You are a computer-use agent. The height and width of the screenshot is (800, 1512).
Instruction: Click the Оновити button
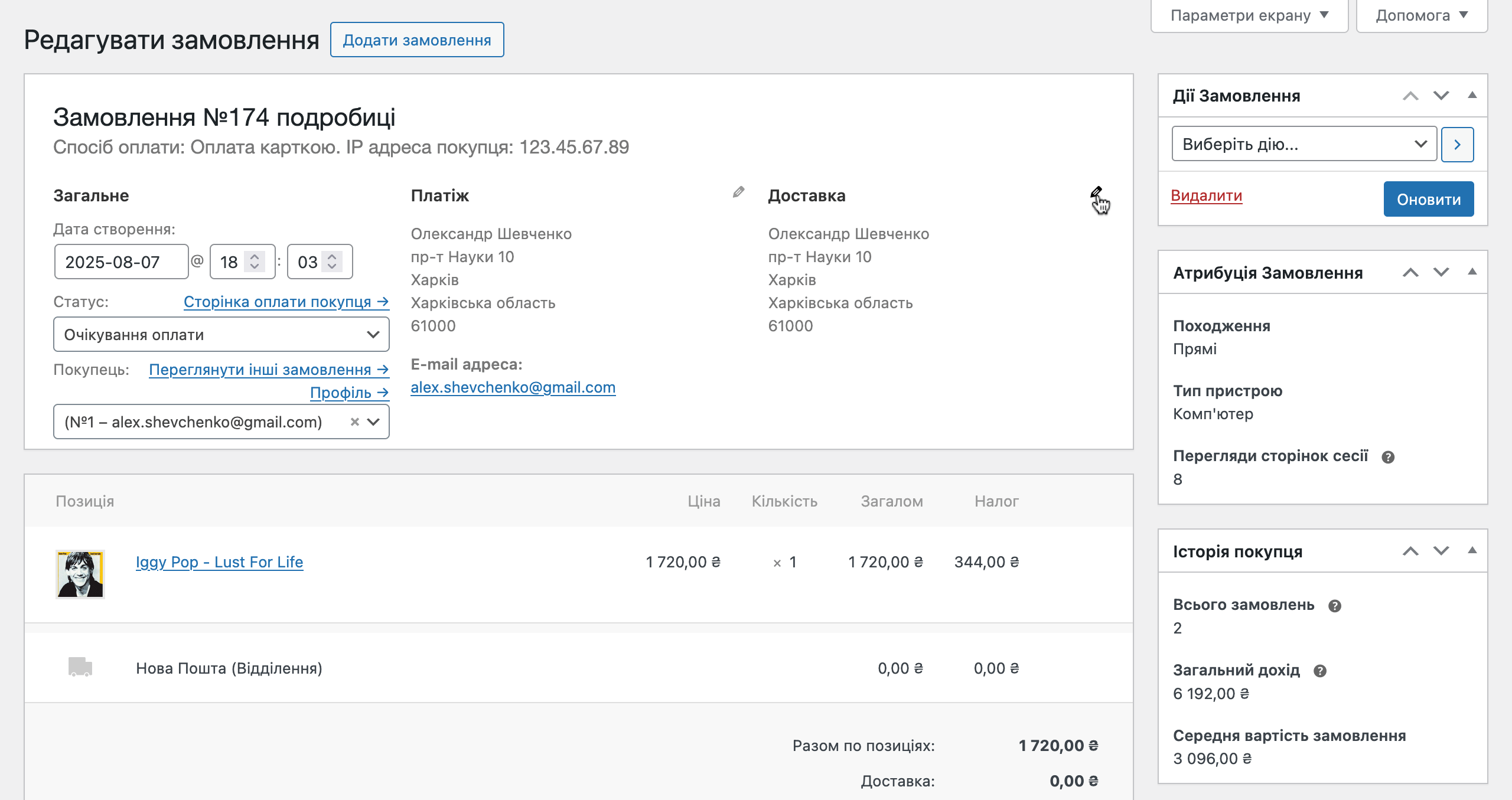point(1429,199)
